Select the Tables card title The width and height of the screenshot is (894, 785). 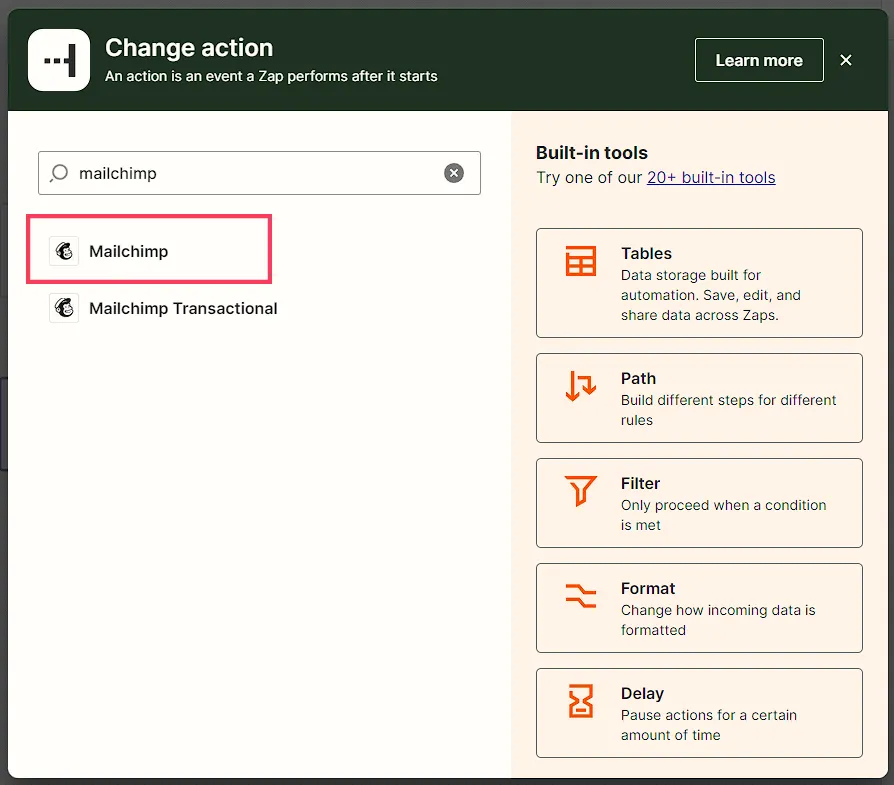[646, 253]
